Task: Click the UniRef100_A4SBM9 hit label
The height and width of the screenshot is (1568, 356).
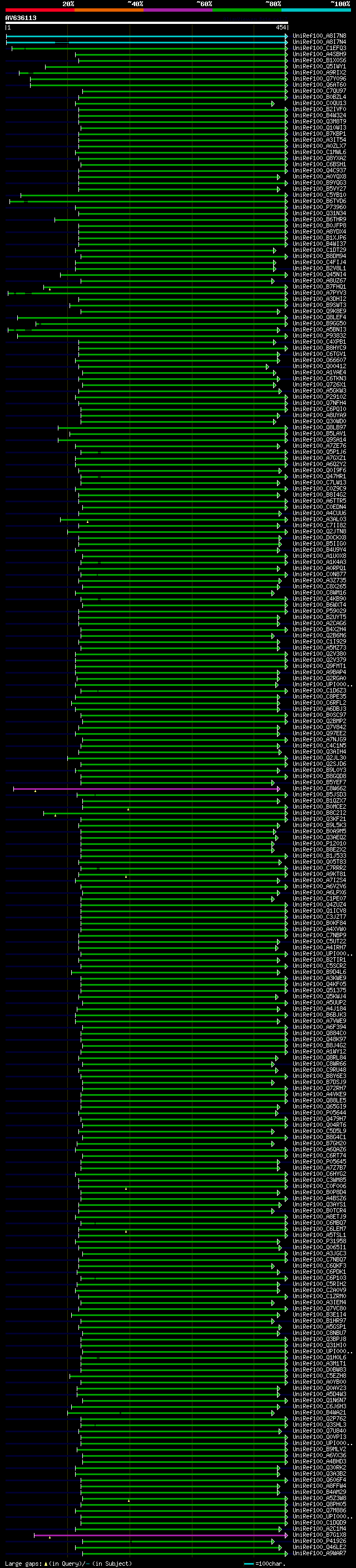Action: pyautogui.click(x=319, y=54)
